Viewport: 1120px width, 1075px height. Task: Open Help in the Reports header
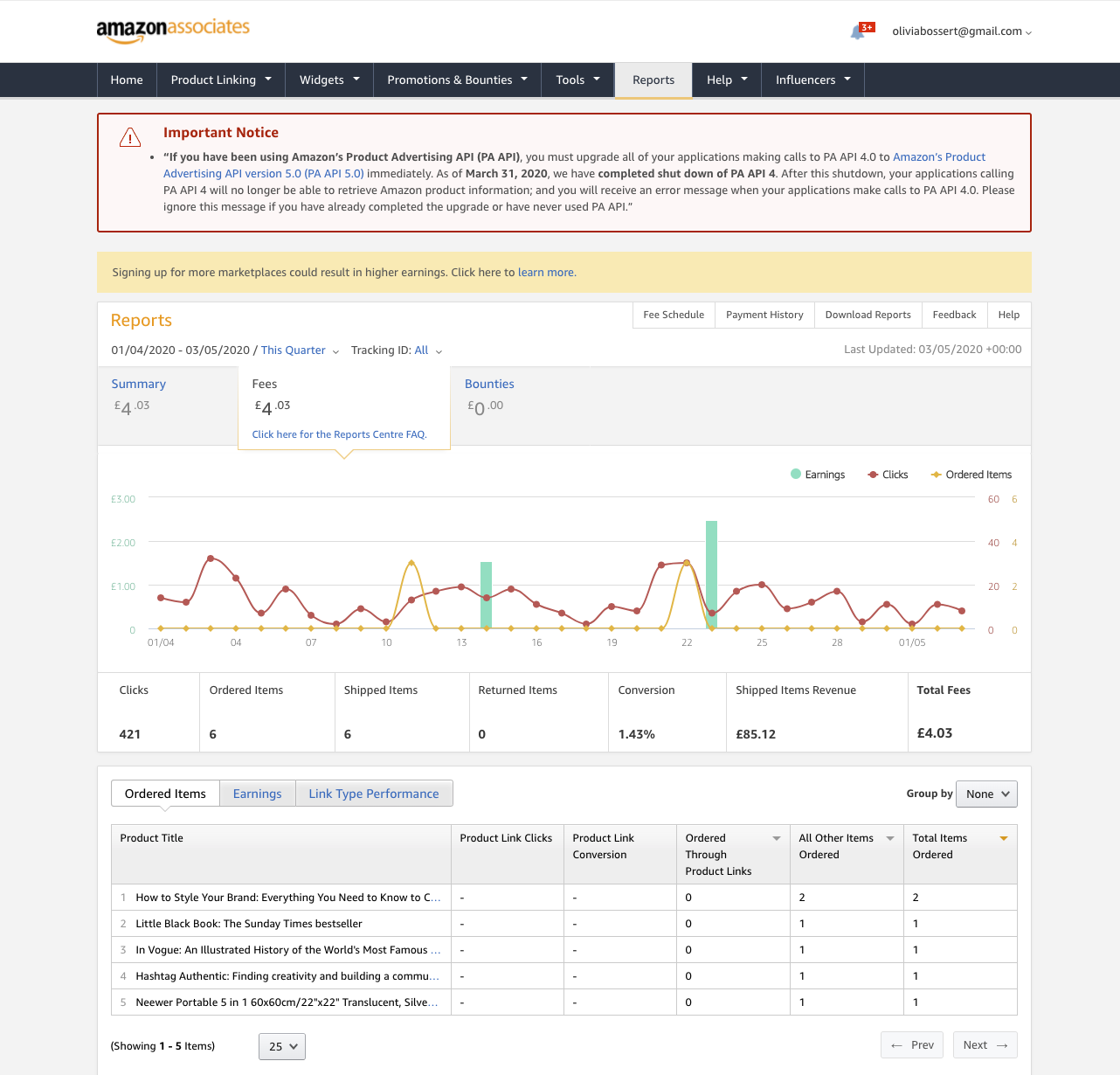(x=1009, y=315)
